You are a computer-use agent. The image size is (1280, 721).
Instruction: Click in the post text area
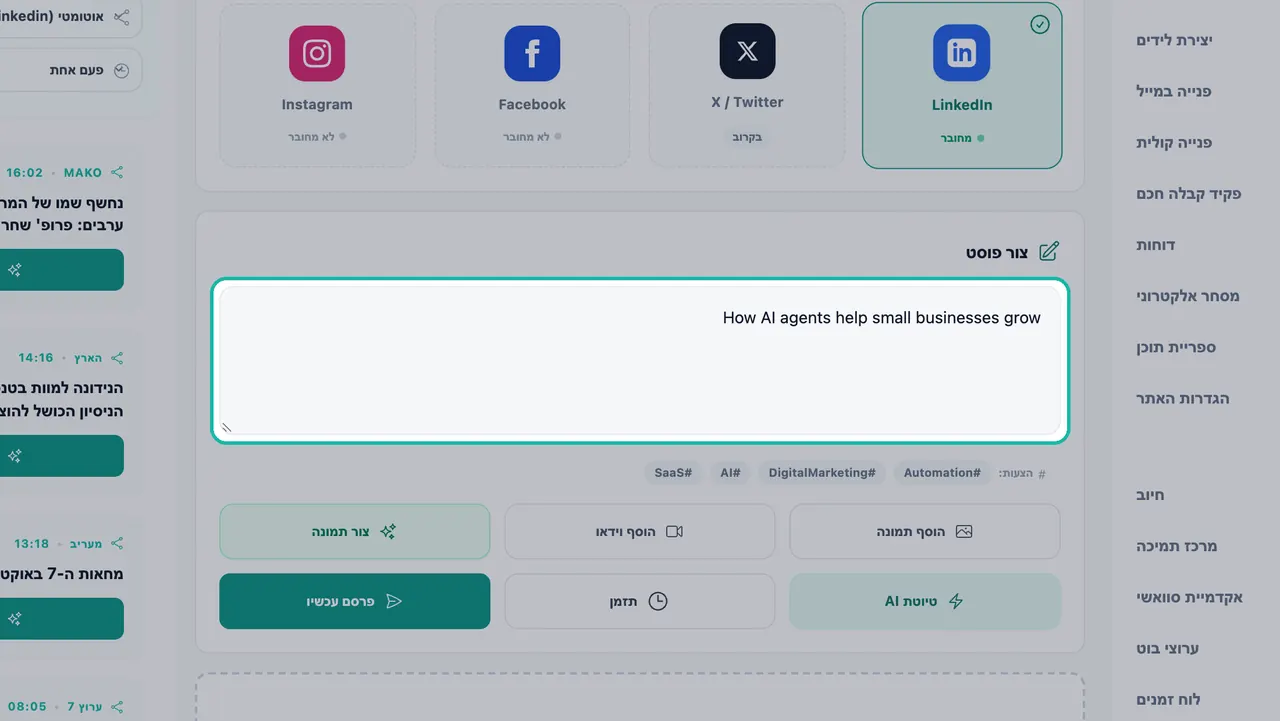(640, 361)
